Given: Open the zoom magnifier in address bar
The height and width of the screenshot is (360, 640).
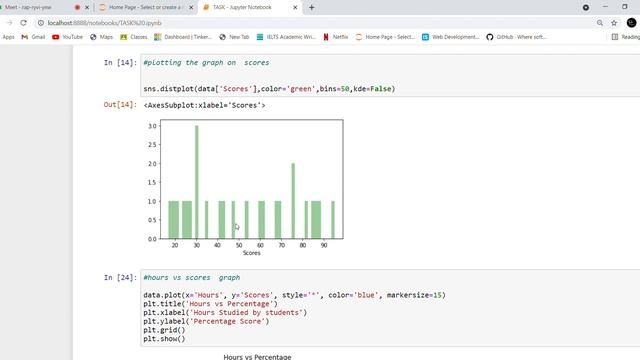Looking at the screenshot, I should coord(600,23).
